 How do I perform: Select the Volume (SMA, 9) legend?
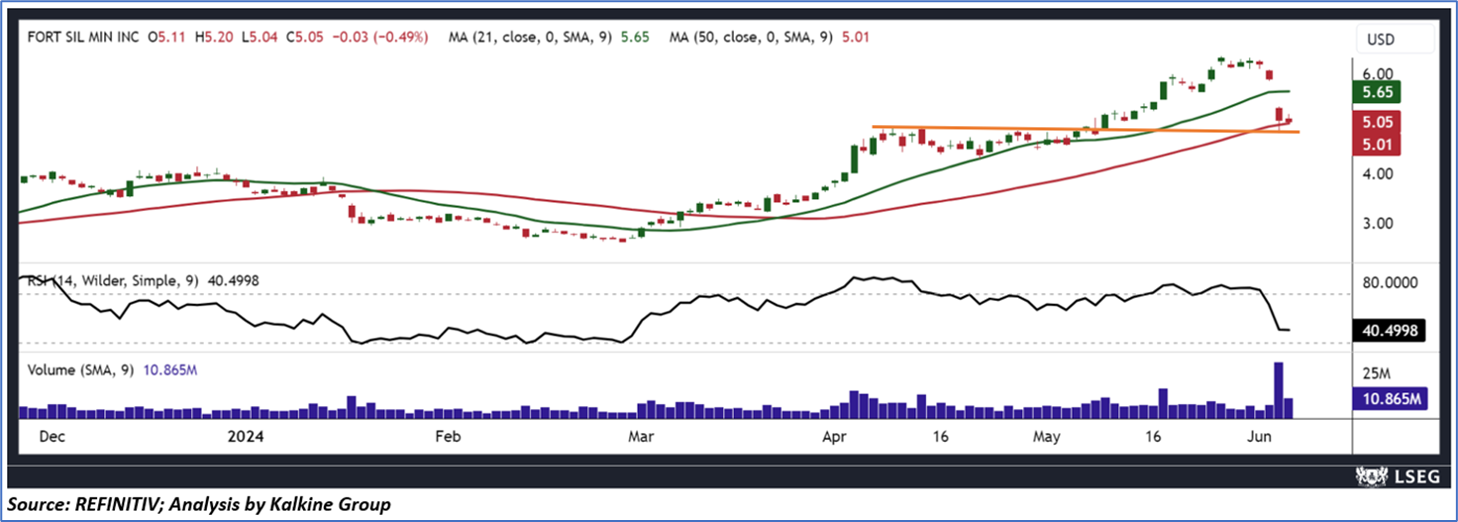pos(112,370)
